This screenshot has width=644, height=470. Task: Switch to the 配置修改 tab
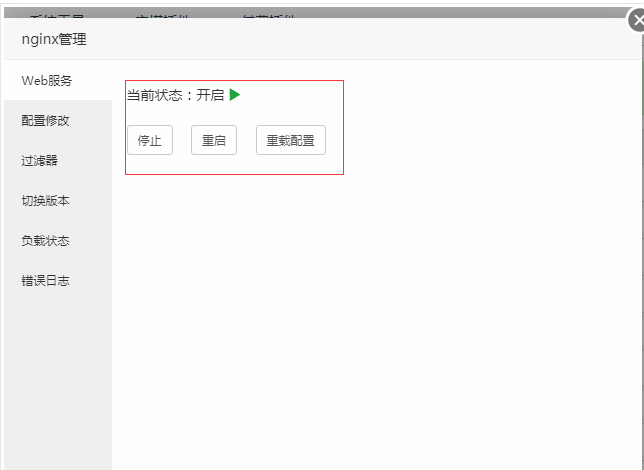(x=58, y=120)
